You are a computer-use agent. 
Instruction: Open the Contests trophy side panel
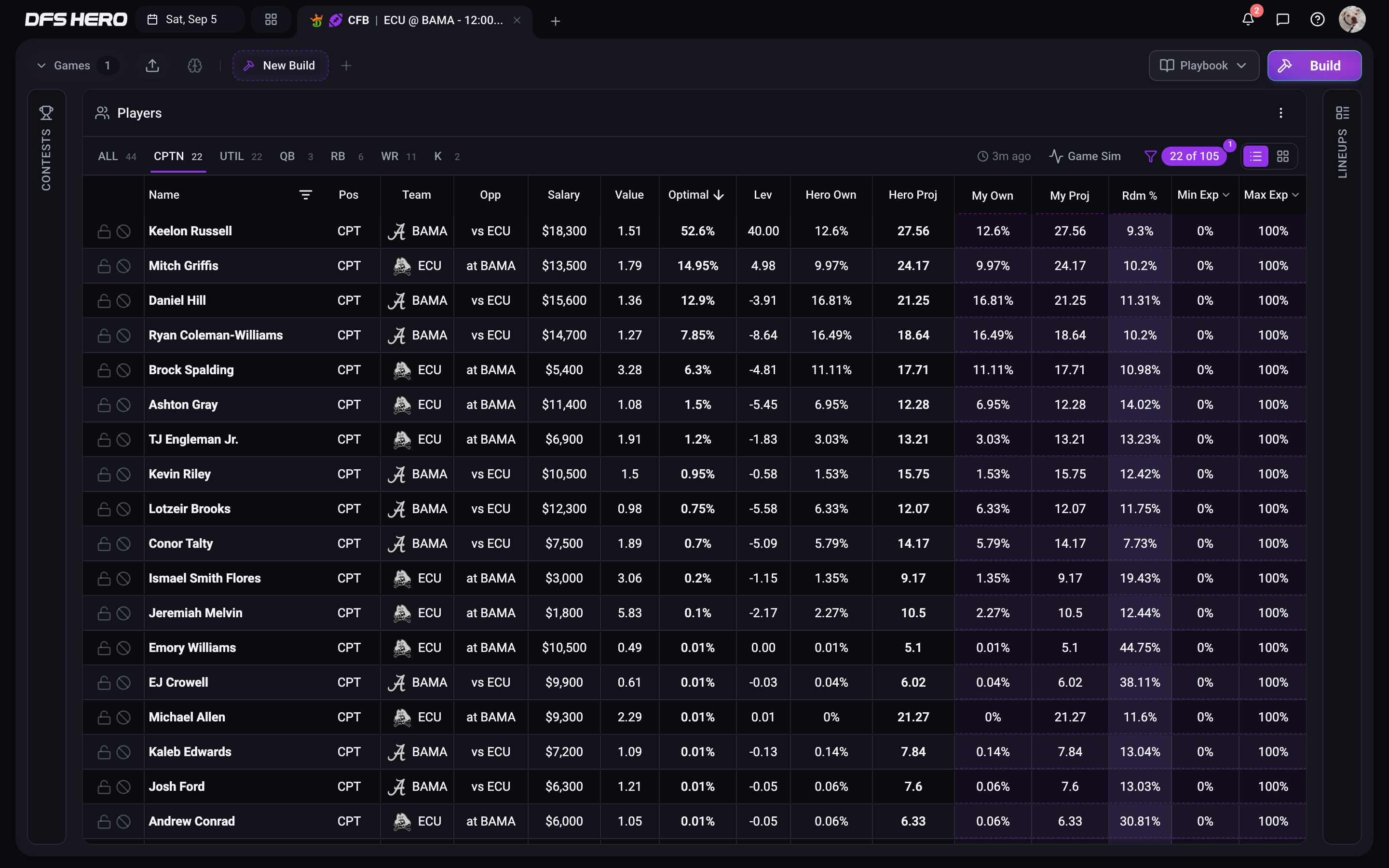46,112
